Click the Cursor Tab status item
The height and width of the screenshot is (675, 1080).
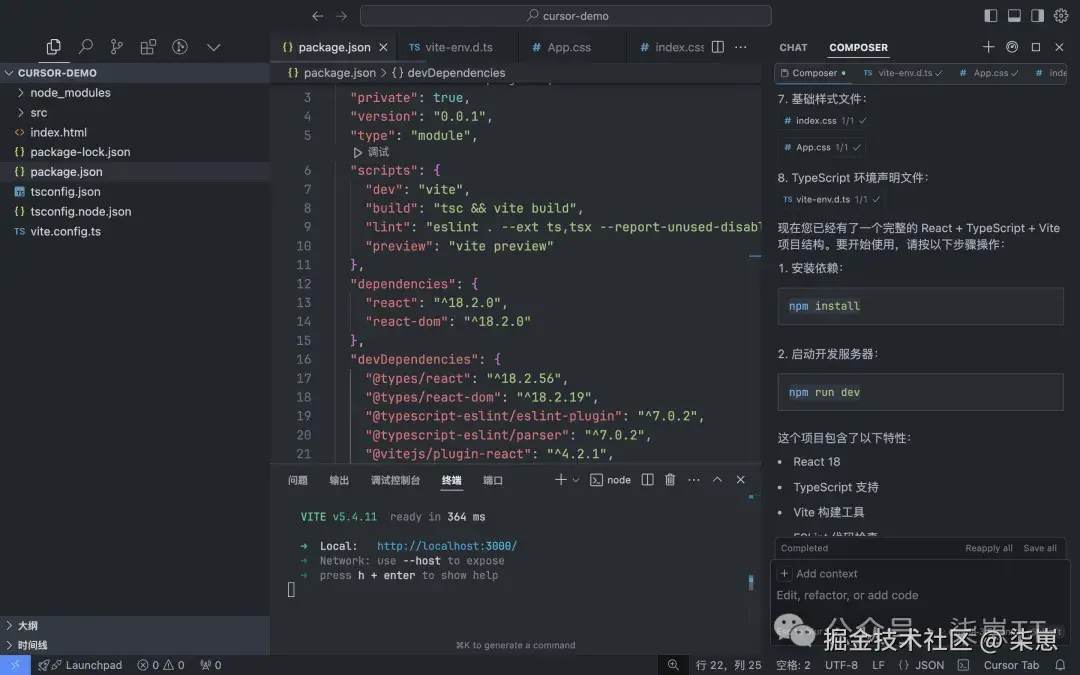pyautogui.click(x=1011, y=665)
